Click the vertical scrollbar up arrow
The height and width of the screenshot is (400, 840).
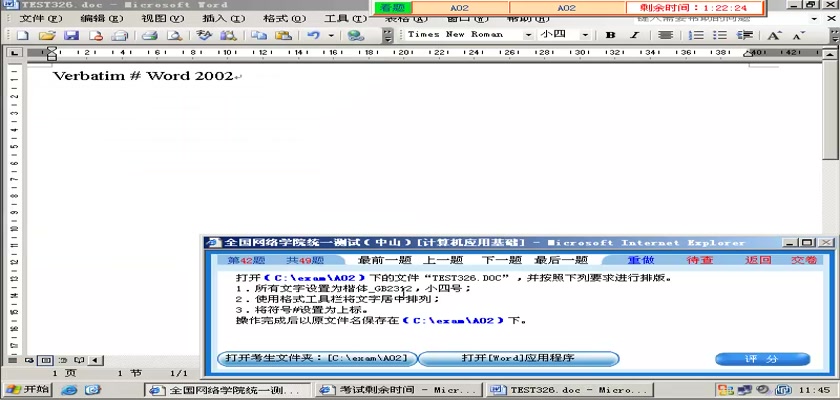(x=830, y=54)
